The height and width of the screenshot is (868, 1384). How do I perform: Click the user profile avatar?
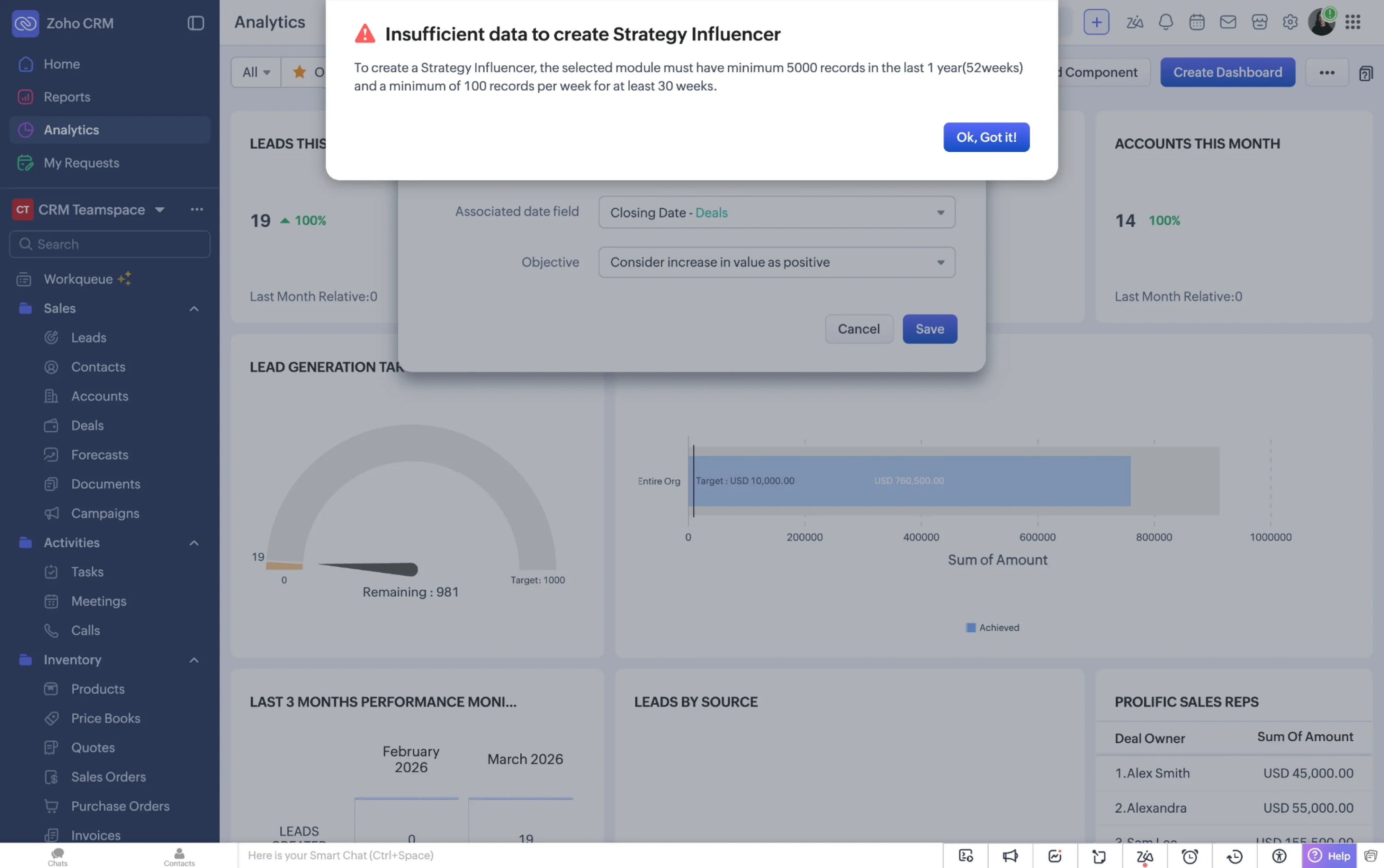(x=1321, y=22)
